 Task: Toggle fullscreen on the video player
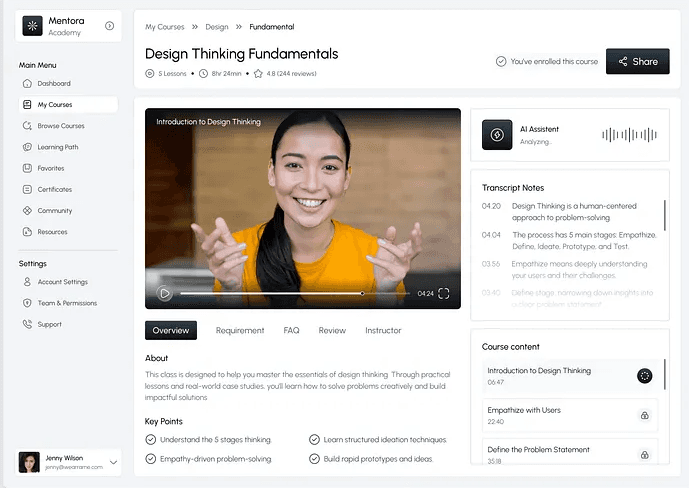click(444, 293)
